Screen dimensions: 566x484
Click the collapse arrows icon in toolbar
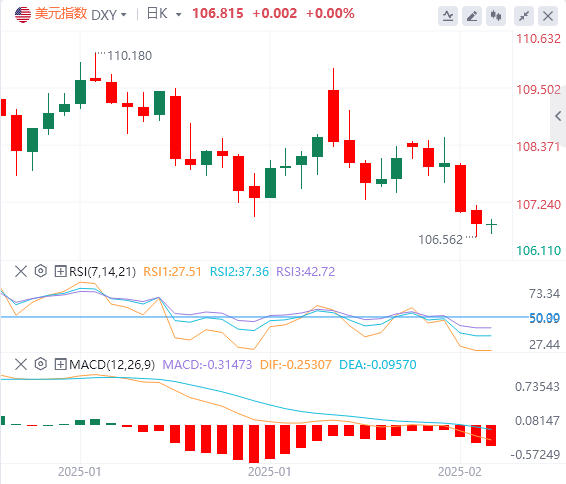[524, 16]
